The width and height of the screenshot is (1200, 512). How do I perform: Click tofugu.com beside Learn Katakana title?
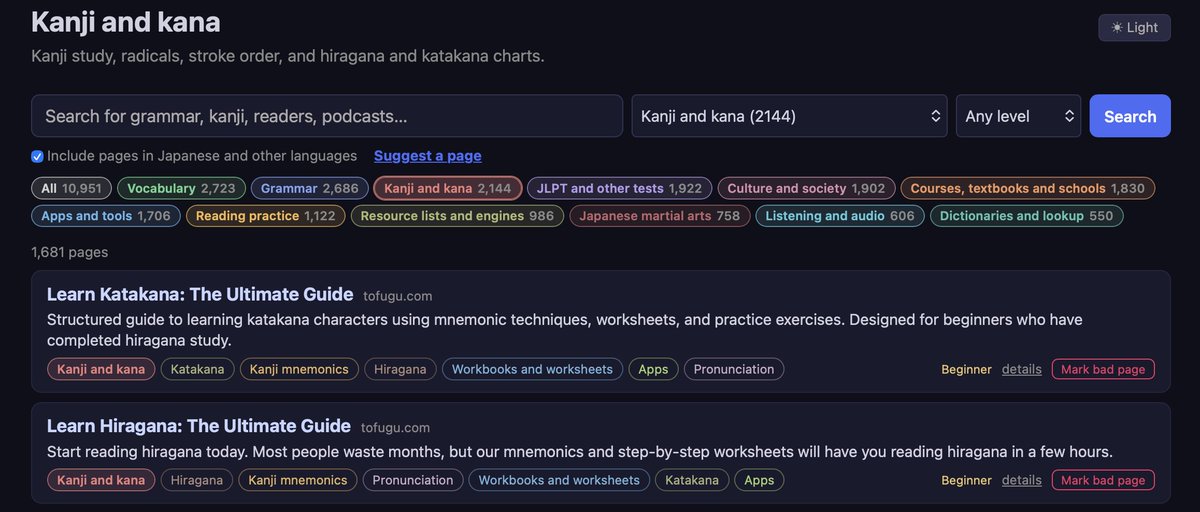click(x=398, y=296)
